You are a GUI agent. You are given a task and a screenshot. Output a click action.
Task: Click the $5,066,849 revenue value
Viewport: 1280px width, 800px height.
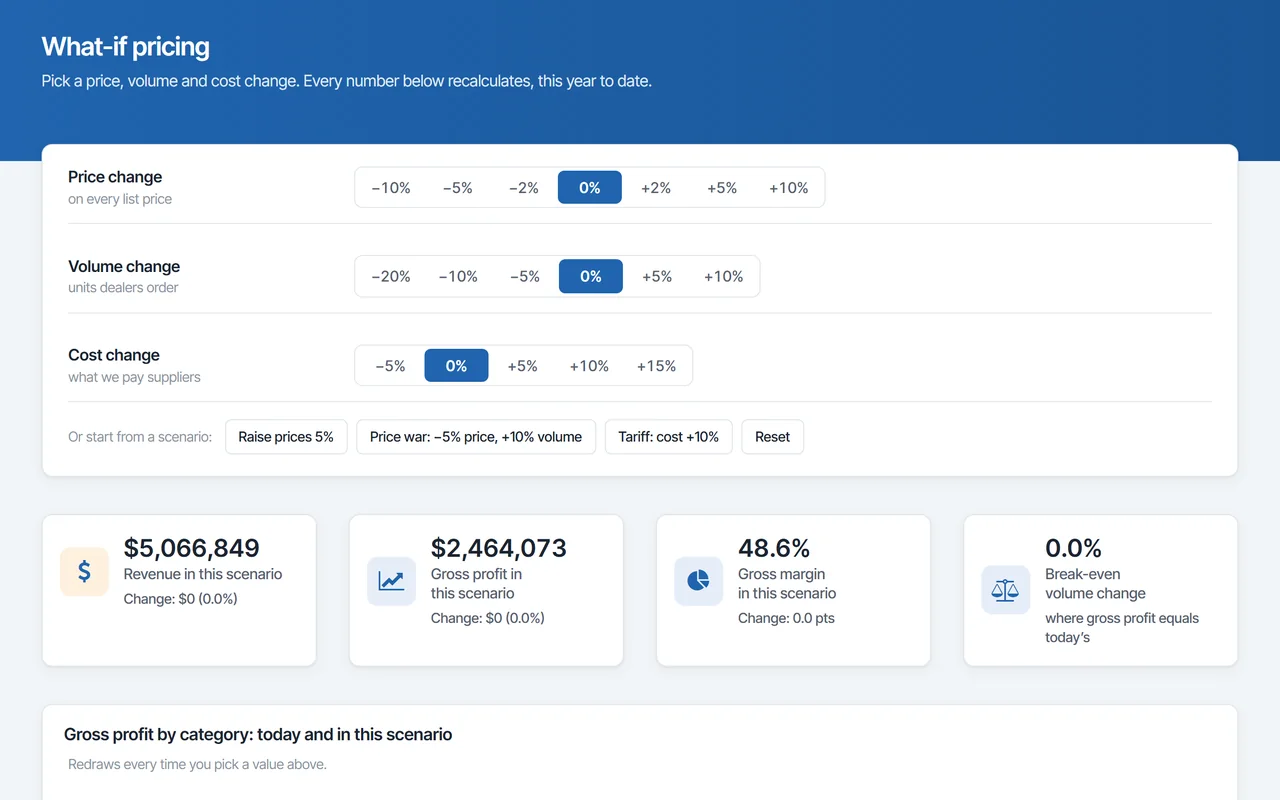click(192, 548)
